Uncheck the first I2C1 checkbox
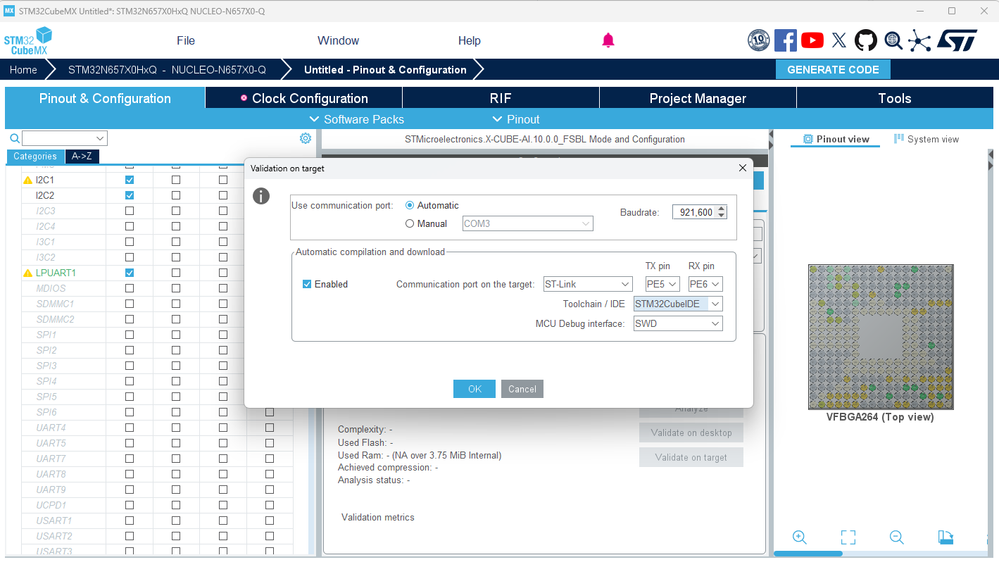The width and height of the screenshot is (999, 563). (129, 180)
